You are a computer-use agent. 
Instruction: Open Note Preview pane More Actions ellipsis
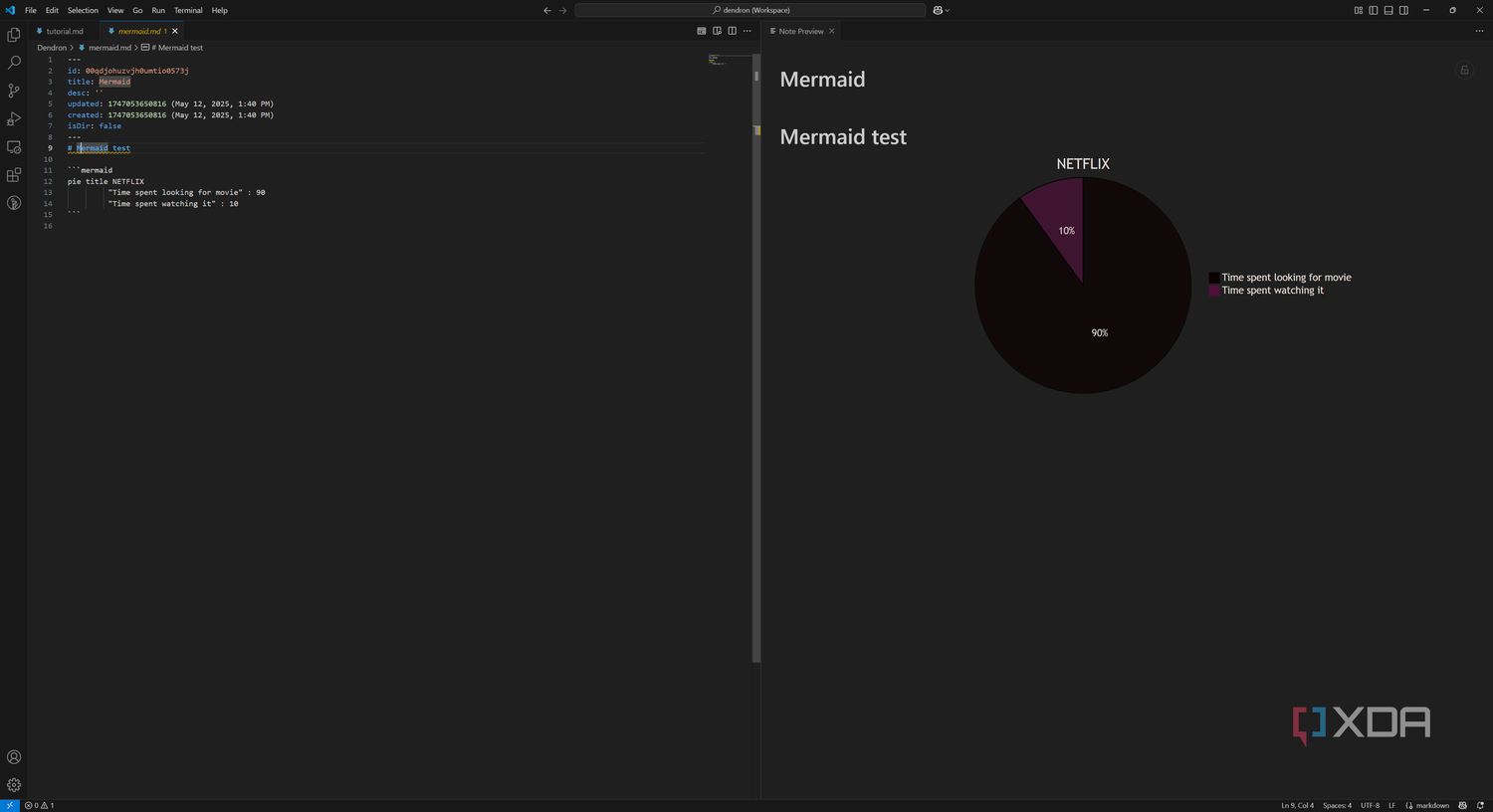1479,31
